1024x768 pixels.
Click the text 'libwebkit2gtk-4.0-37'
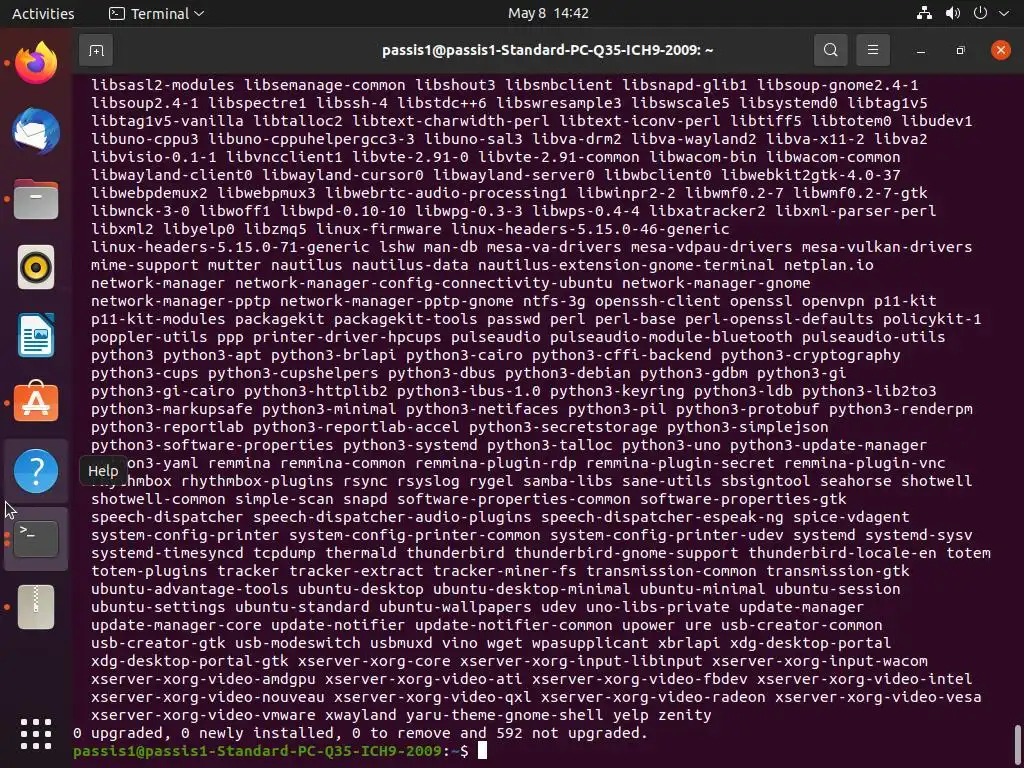coord(810,175)
